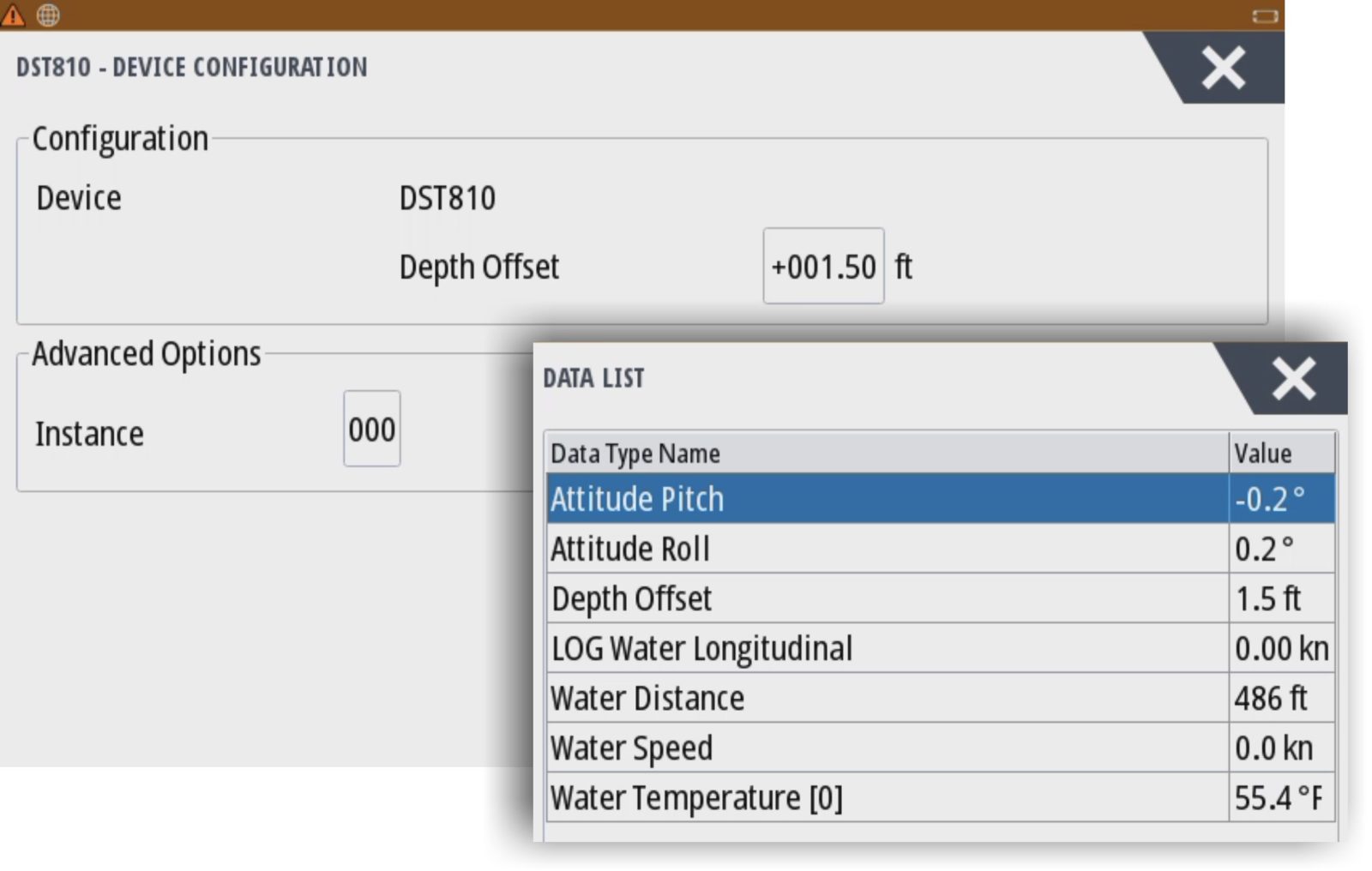
Task: Select the Water Temperature [0] entry
Action: point(696,797)
